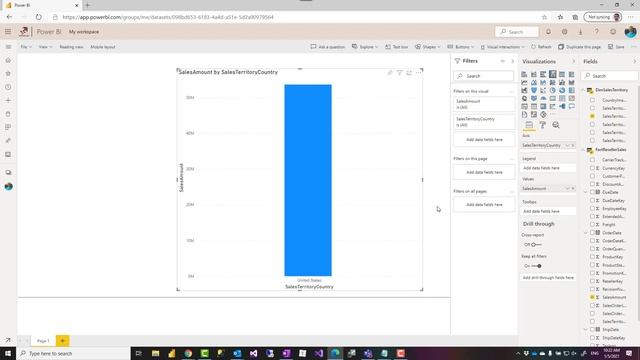Click Duplicate this page

pyautogui.click(x=579, y=47)
